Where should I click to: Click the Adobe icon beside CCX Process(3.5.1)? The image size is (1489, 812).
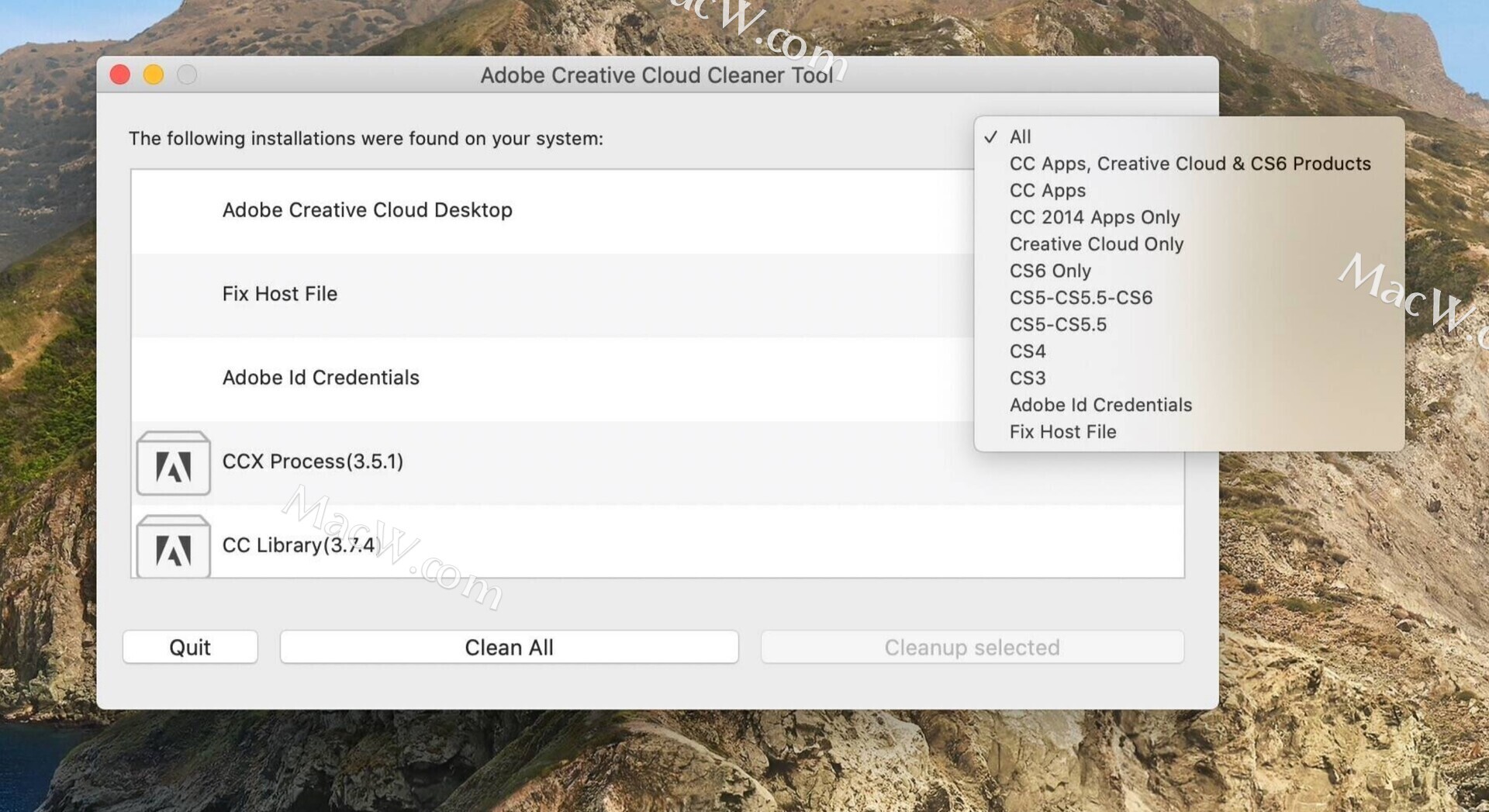173,464
